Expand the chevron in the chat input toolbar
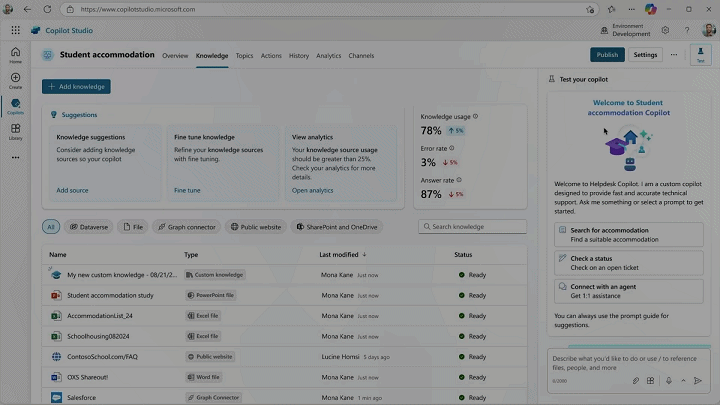720x405 pixels. (684, 380)
